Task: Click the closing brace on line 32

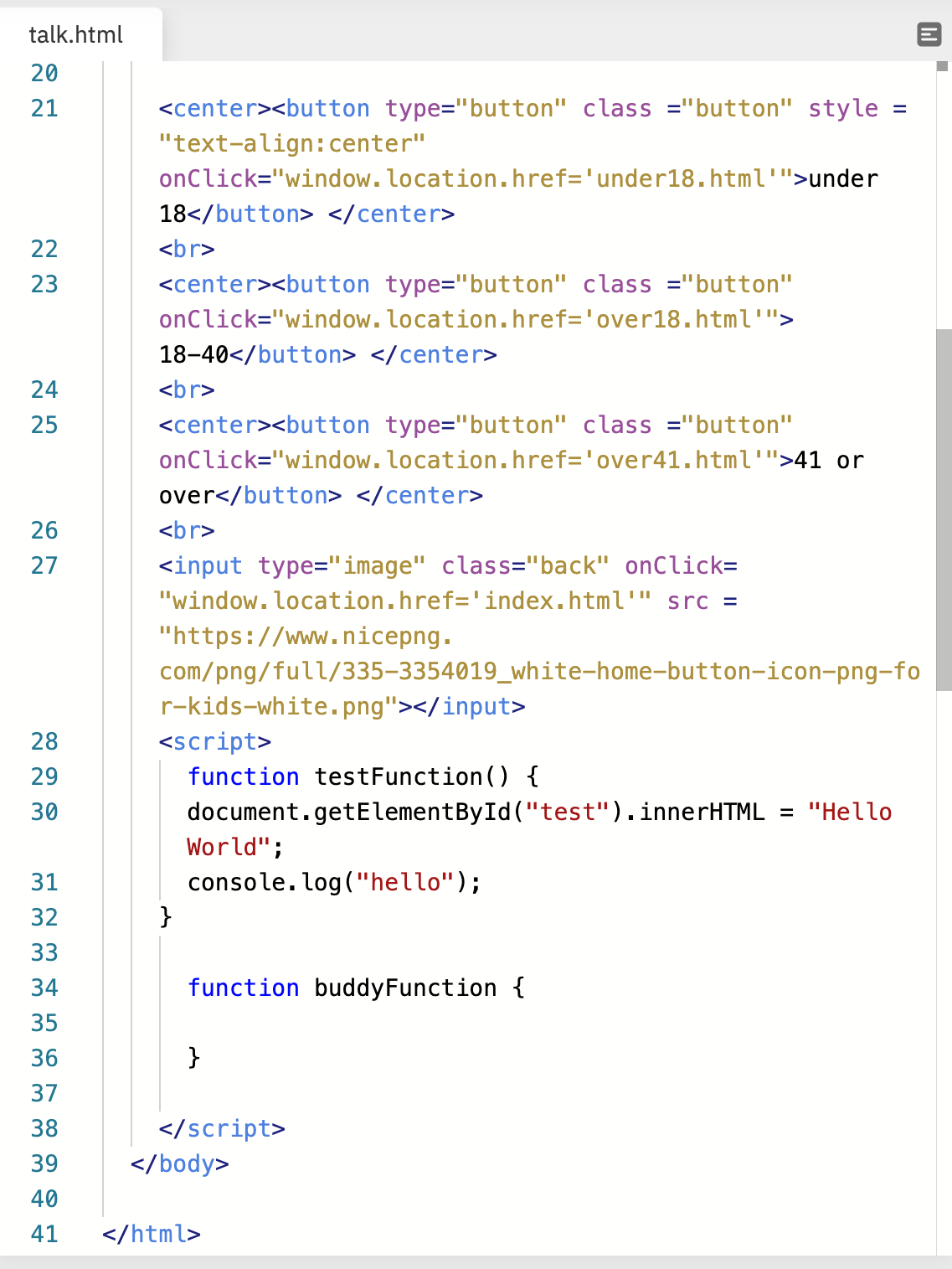Action: pos(166,917)
